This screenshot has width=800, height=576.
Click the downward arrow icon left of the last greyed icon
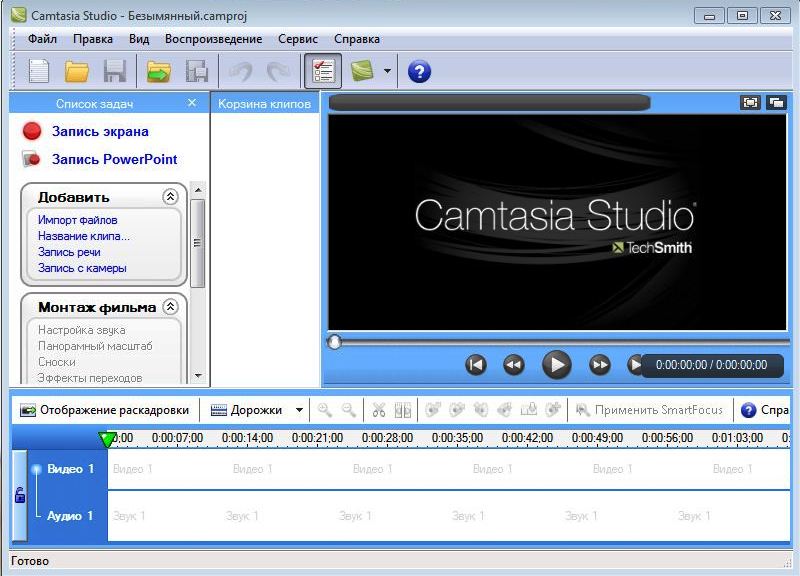(x=529, y=410)
